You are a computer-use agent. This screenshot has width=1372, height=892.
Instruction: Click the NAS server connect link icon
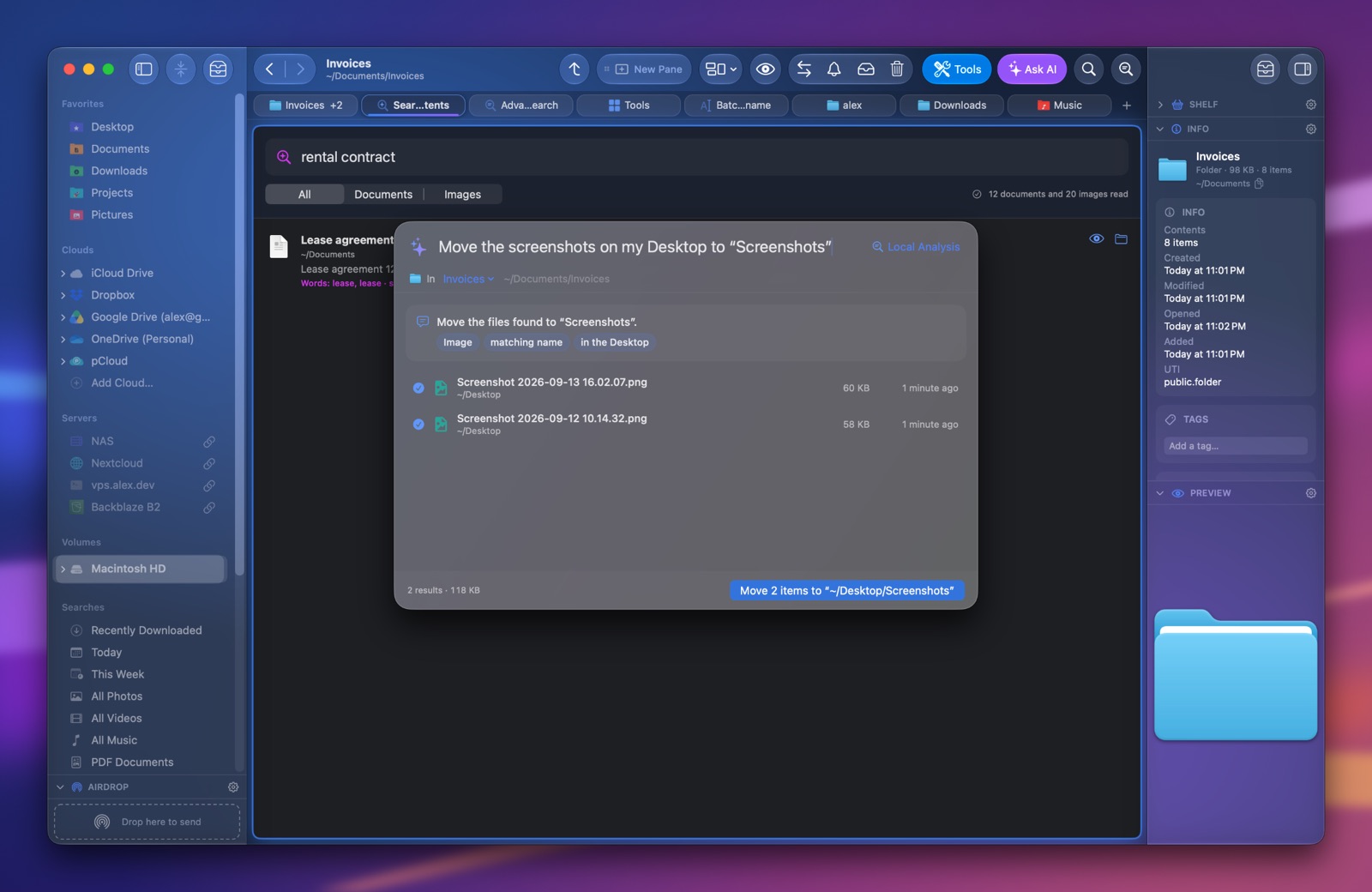(x=208, y=442)
